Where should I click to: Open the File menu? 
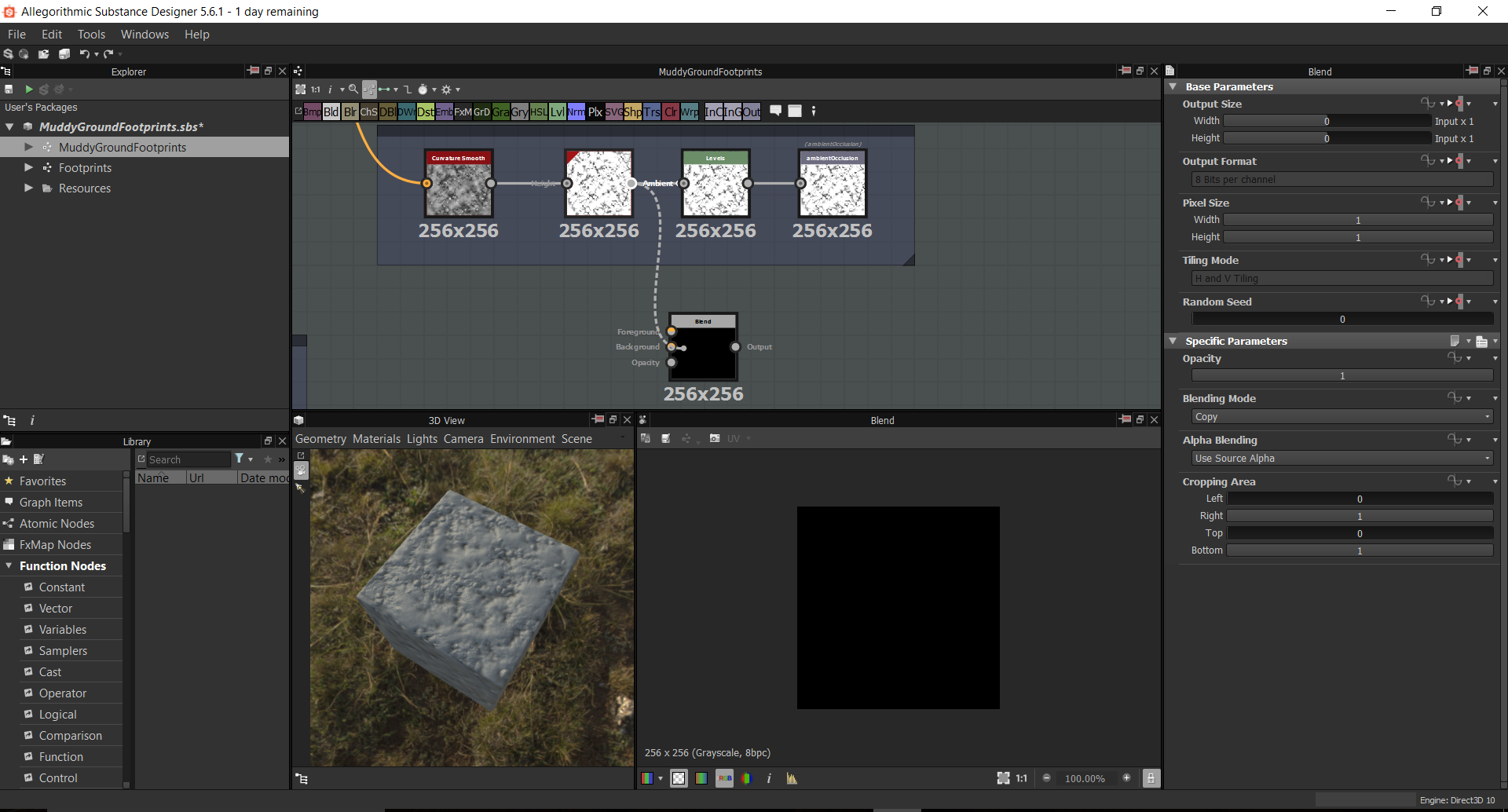point(16,35)
